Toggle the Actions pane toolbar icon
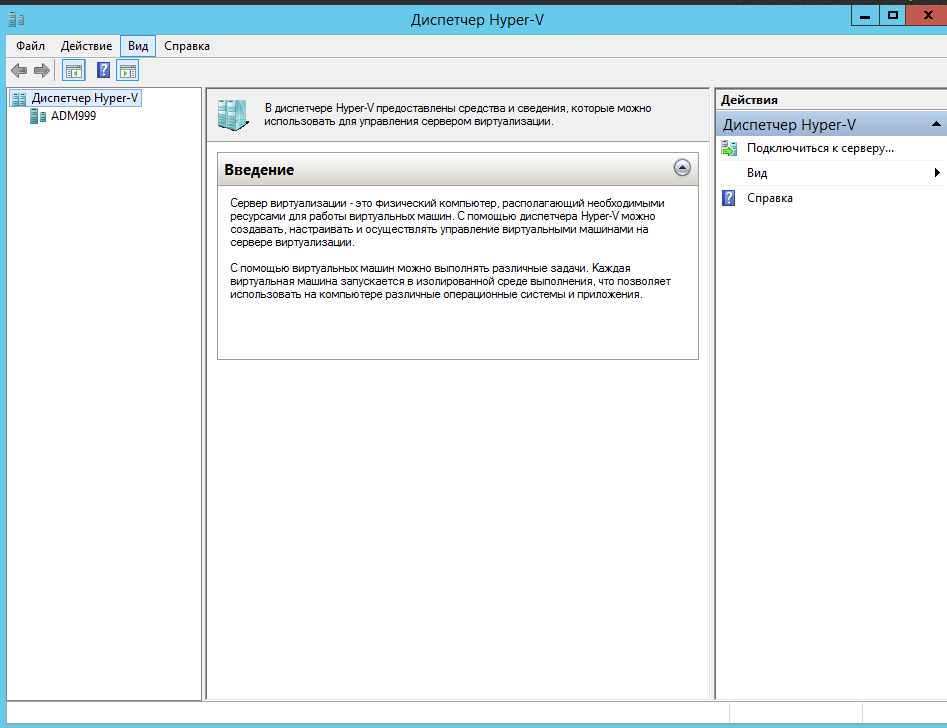Screen dimensions: 947x728 pos(127,71)
